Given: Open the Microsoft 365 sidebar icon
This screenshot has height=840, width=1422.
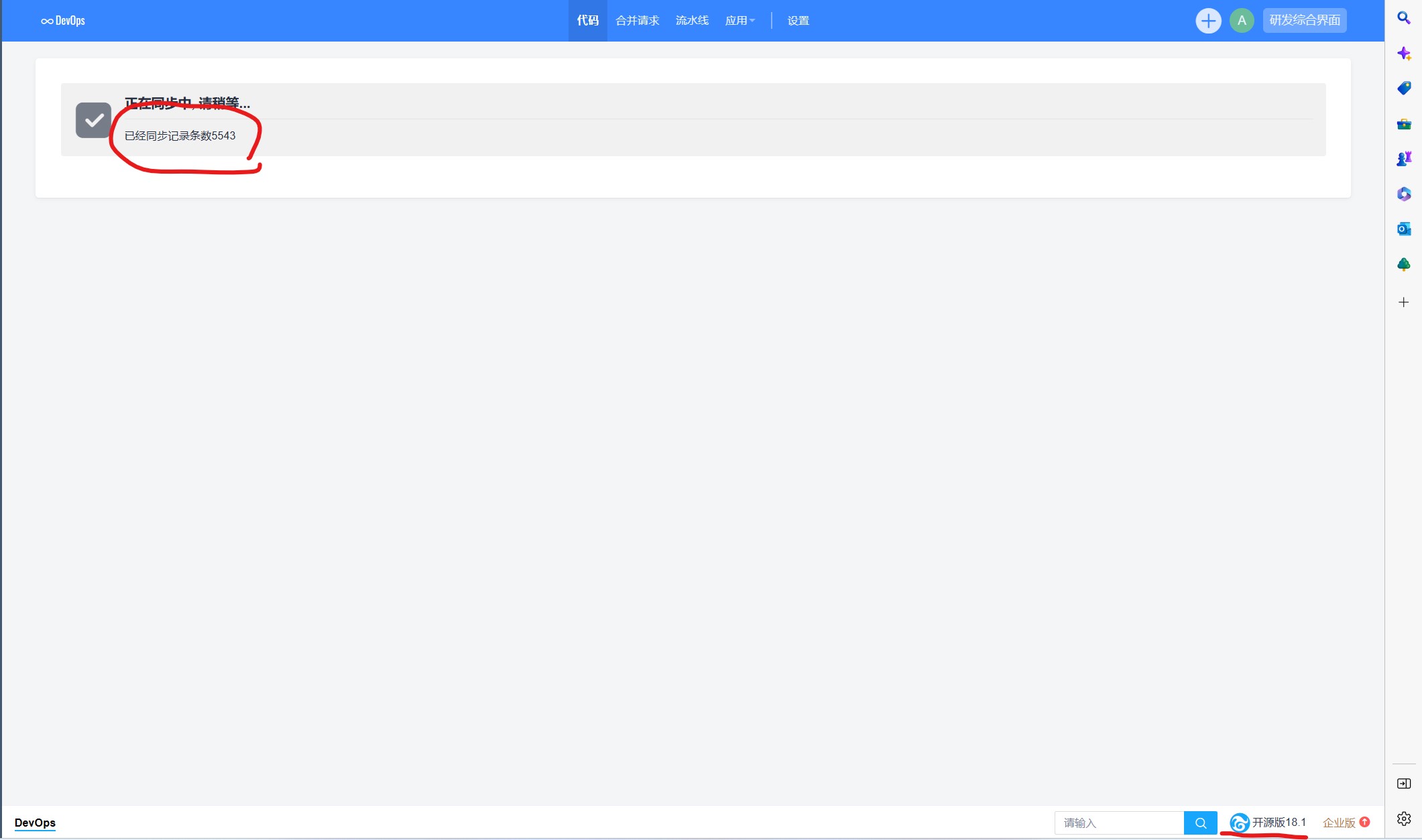Looking at the screenshot, I should (1403, 194).
